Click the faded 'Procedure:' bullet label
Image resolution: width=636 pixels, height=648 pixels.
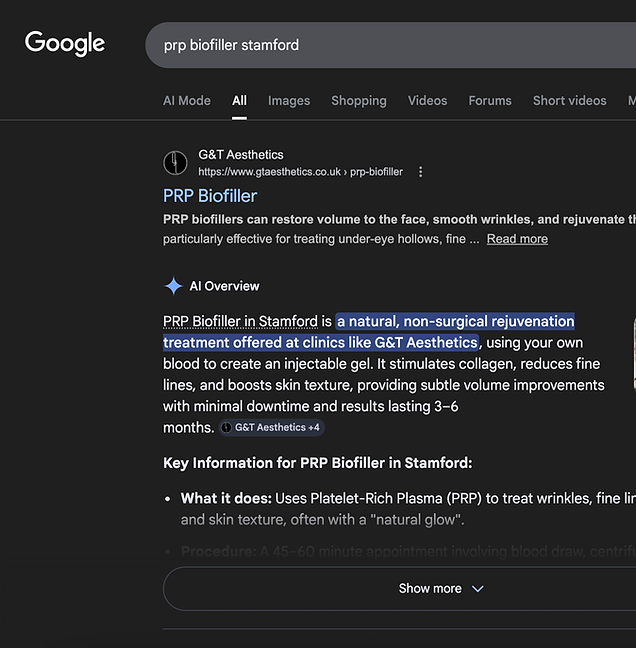(219, 551)
